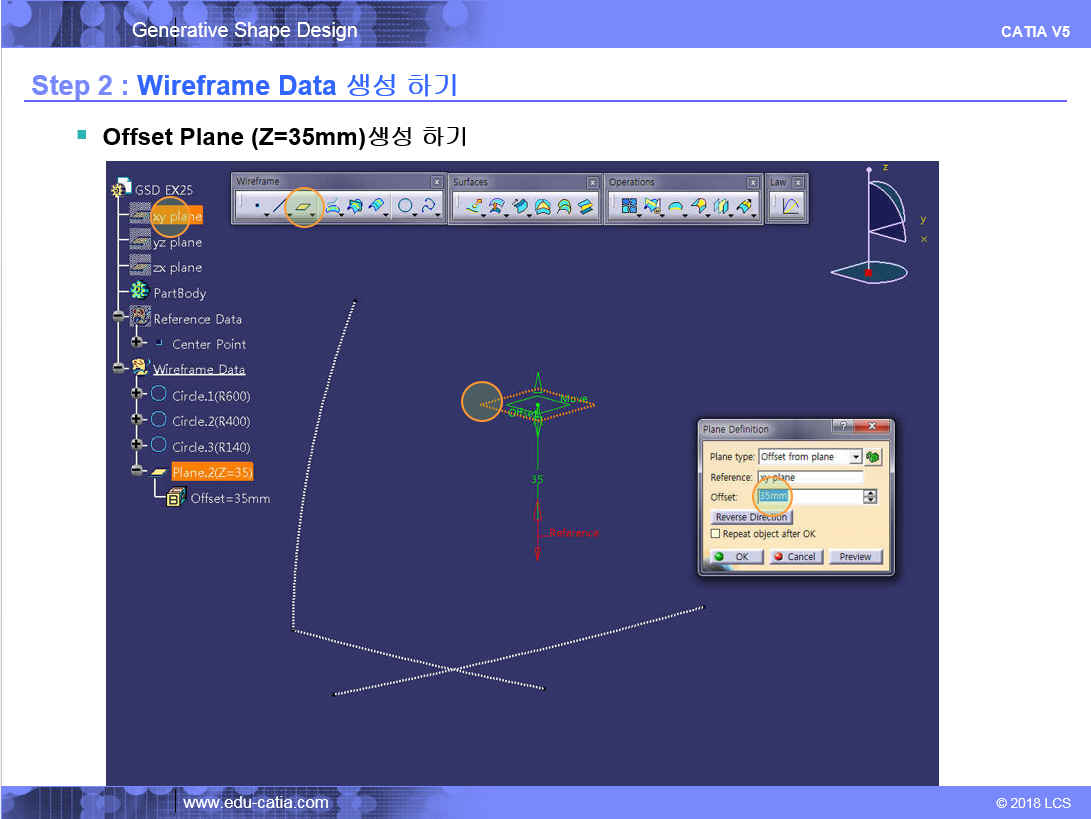Image resolution: width=1091 pixels, height=819 pixels.
Task: Click the Law curve icon
Action: tap(790, 207)
